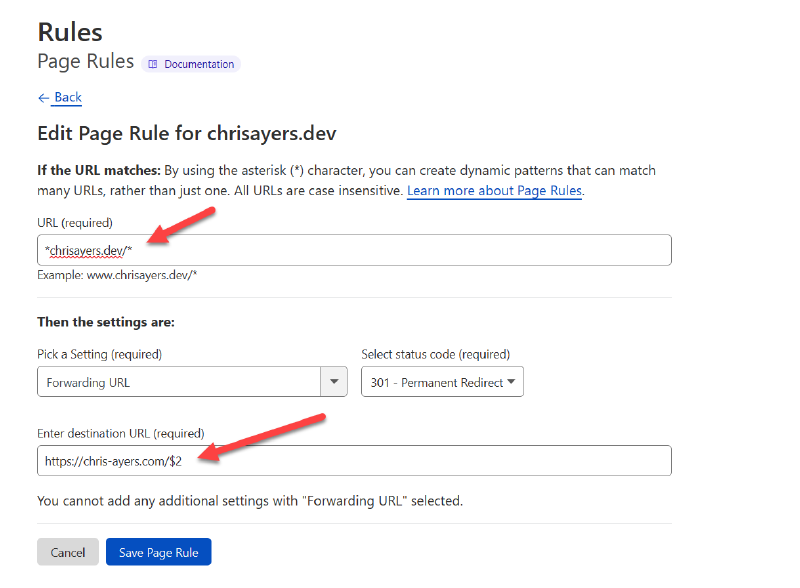Open the Documentation badge link
Screen dimensions: 800x588
click(x=191, y=64)
